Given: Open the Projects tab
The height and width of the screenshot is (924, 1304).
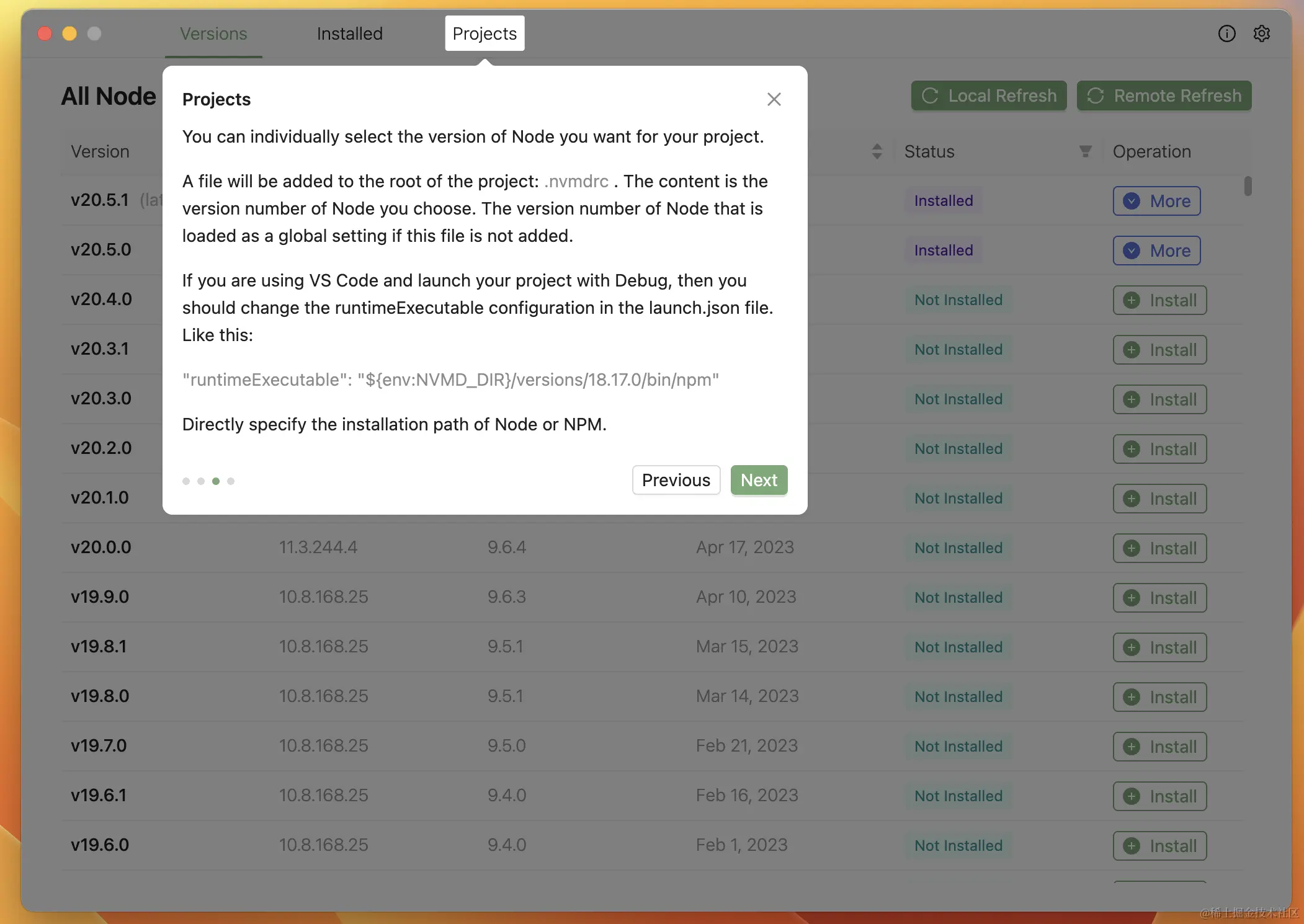Looking at the screenshot, I should point(485,33).
